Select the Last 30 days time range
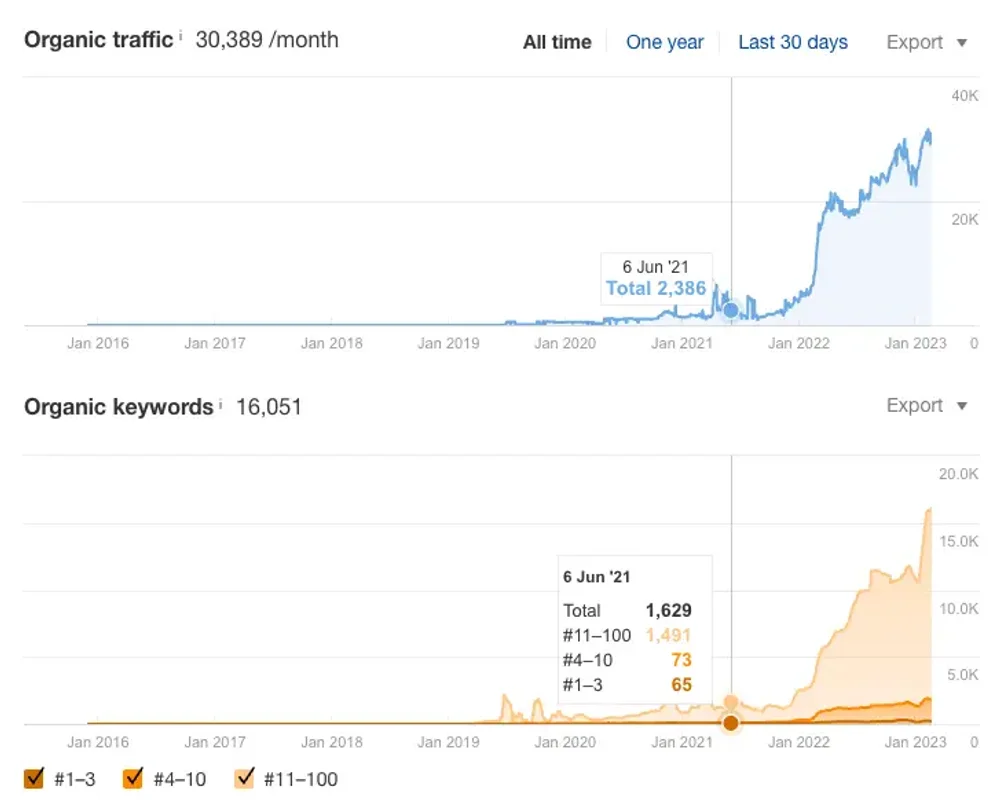Viewport: 1000px width, 809px height. pyautogui.click(x=793, y=42)
